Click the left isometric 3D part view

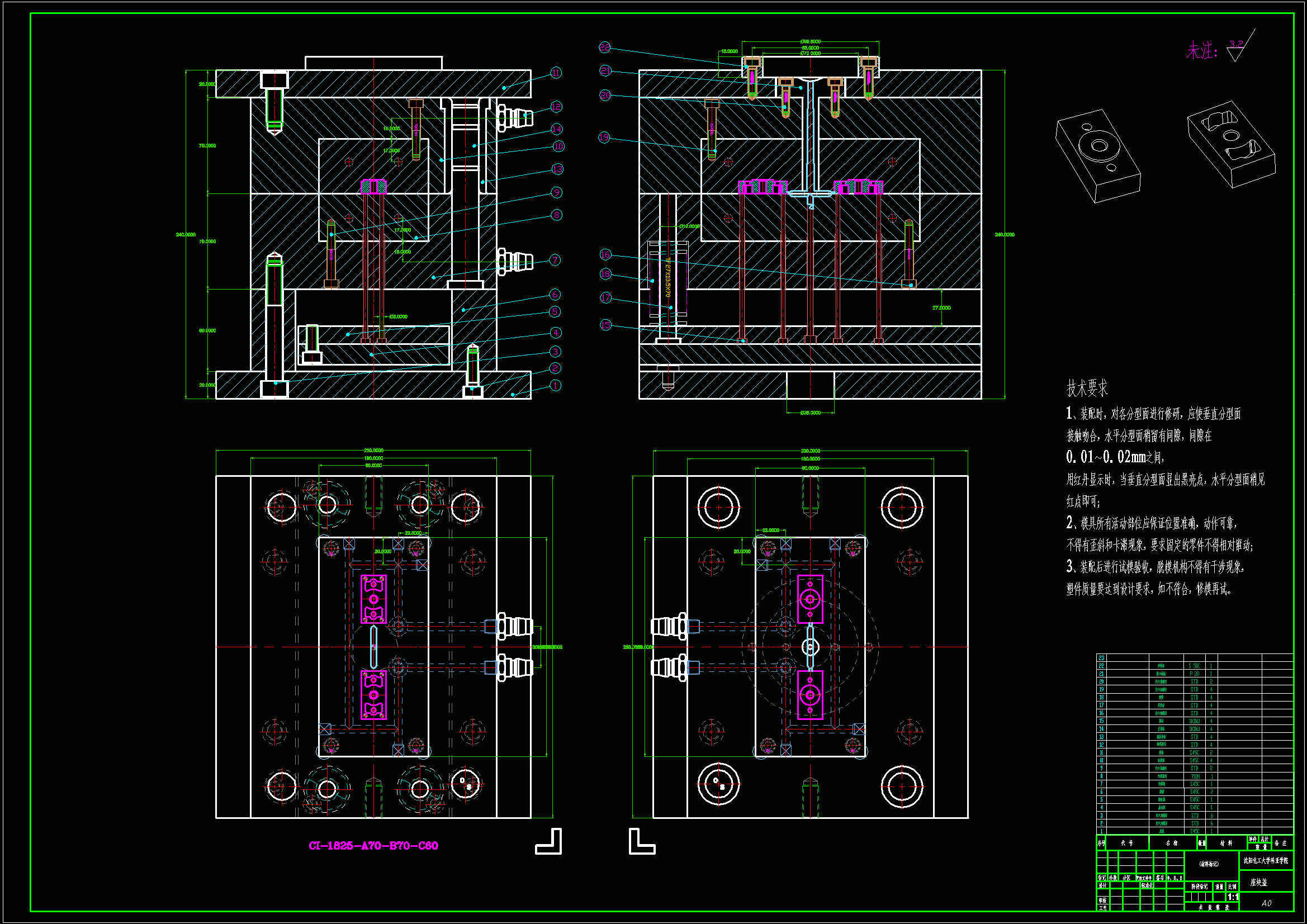click(1097, 155)
